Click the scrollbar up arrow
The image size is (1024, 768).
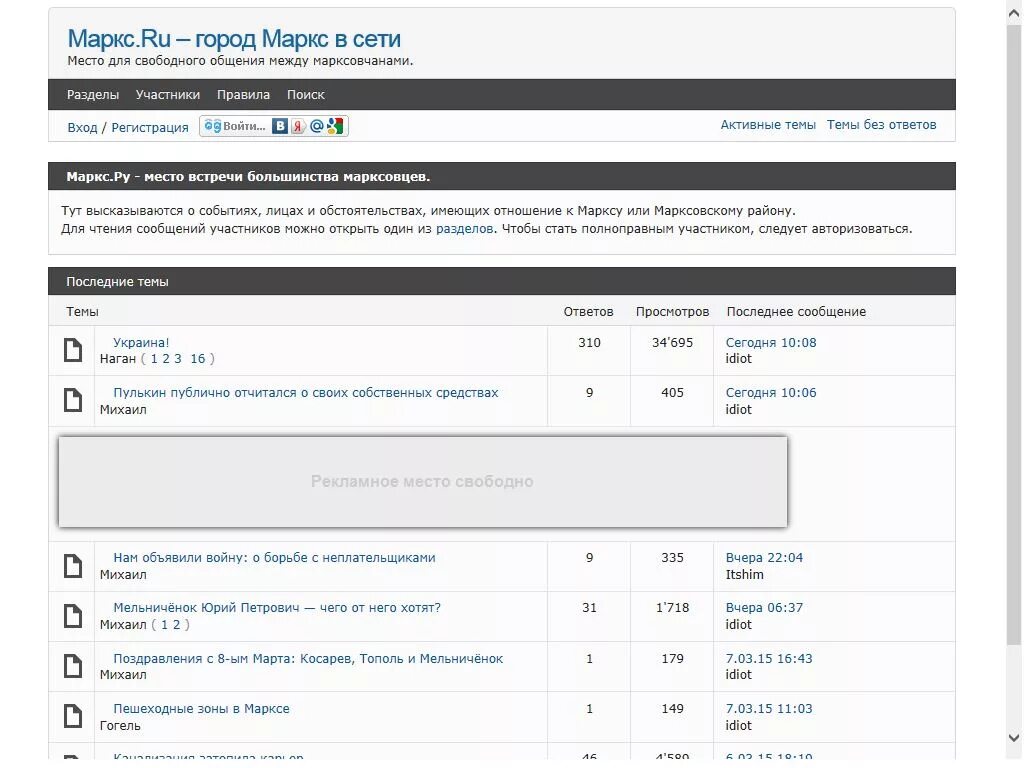click(1014, 12)
